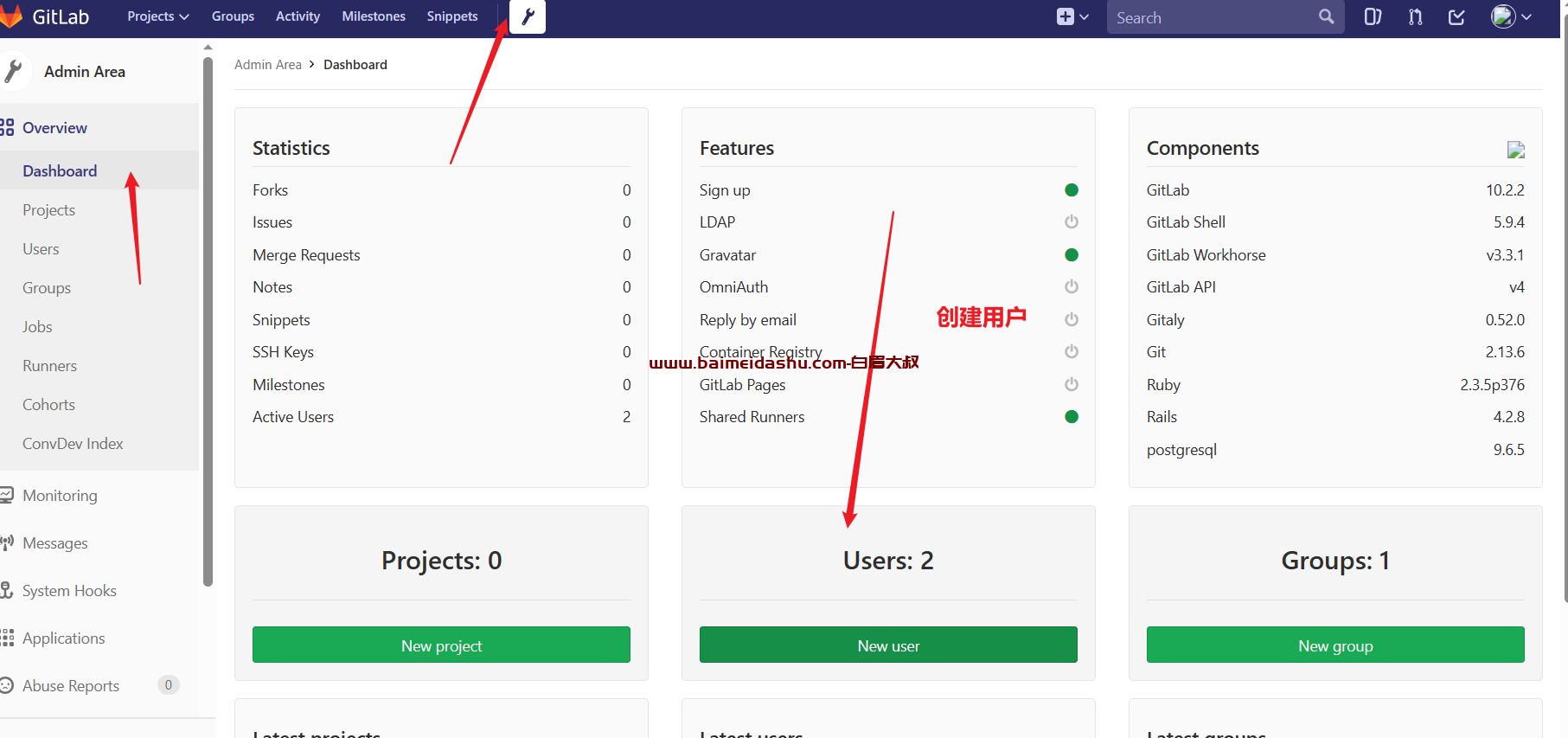
Task: Click the wrench icon beside Admin Area heading
Action: click(x=12, y=72)
